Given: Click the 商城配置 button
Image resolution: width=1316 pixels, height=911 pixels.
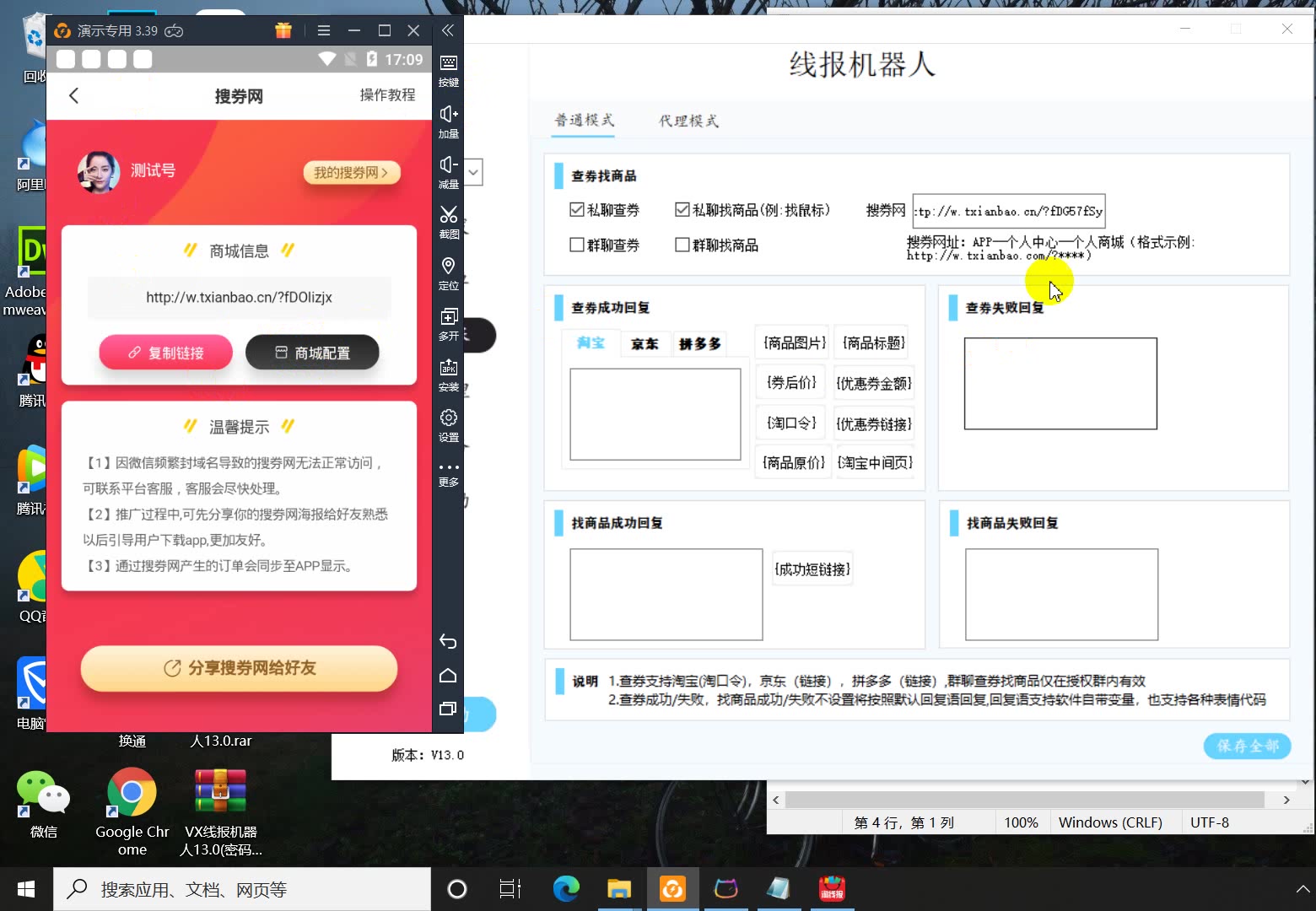Looking at the screenshot, I should click(x=312, y=353).
